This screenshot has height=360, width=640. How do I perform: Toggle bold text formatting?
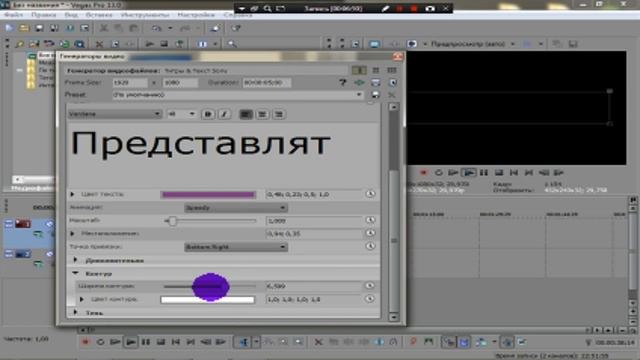click(208, 114)
